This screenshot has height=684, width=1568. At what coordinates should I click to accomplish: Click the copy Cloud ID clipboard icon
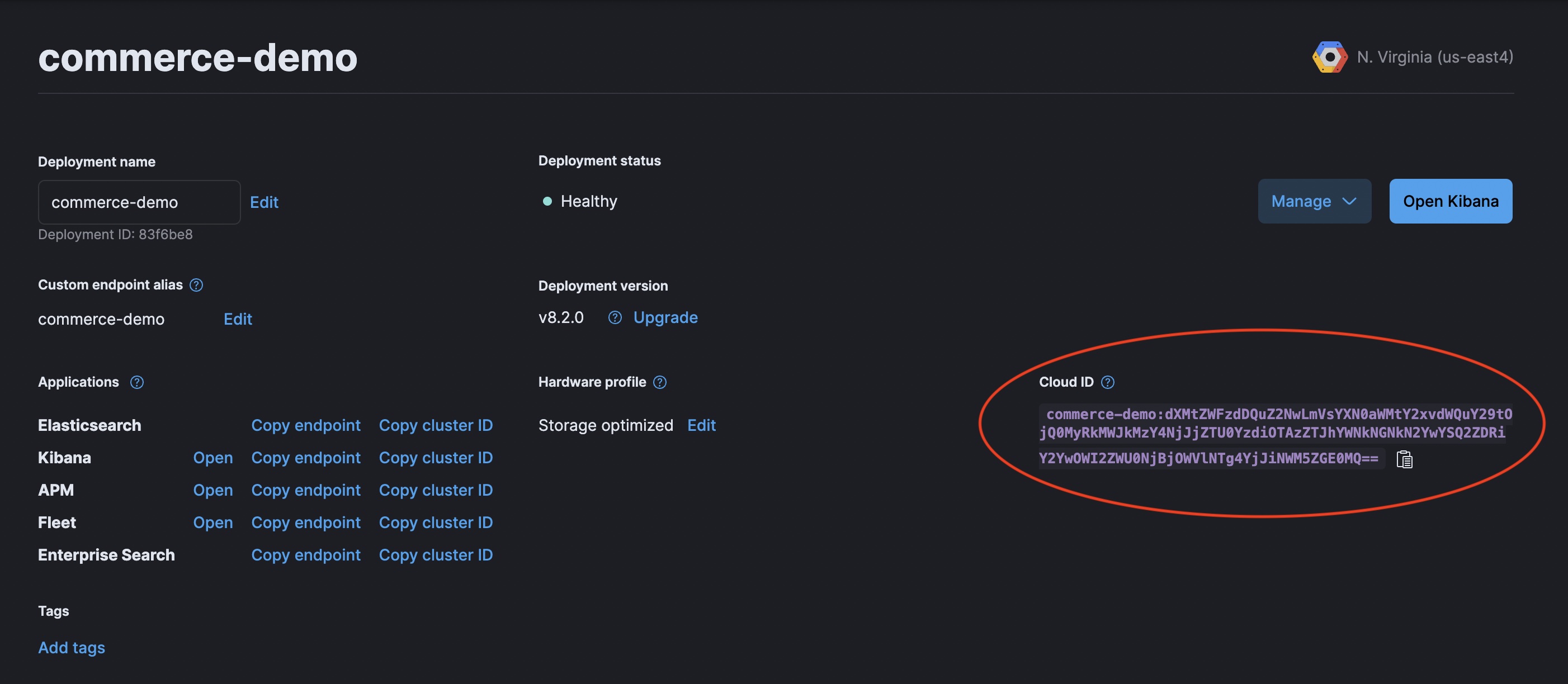(x=1404, y=459)
